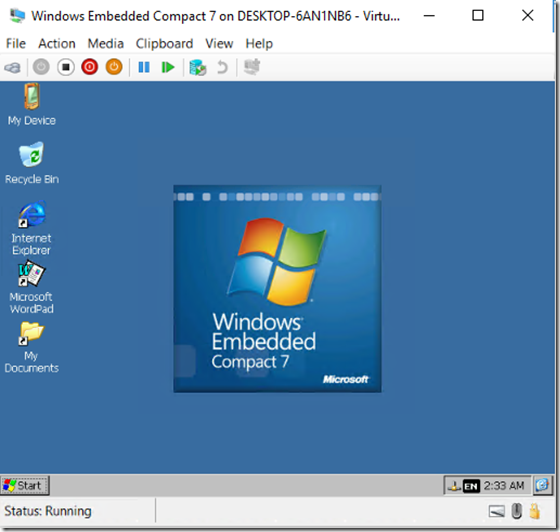Send Ctrl+Alt+Del using toolbar icon
This screenshot has height=532, width=560.
(x=13, y=67)
